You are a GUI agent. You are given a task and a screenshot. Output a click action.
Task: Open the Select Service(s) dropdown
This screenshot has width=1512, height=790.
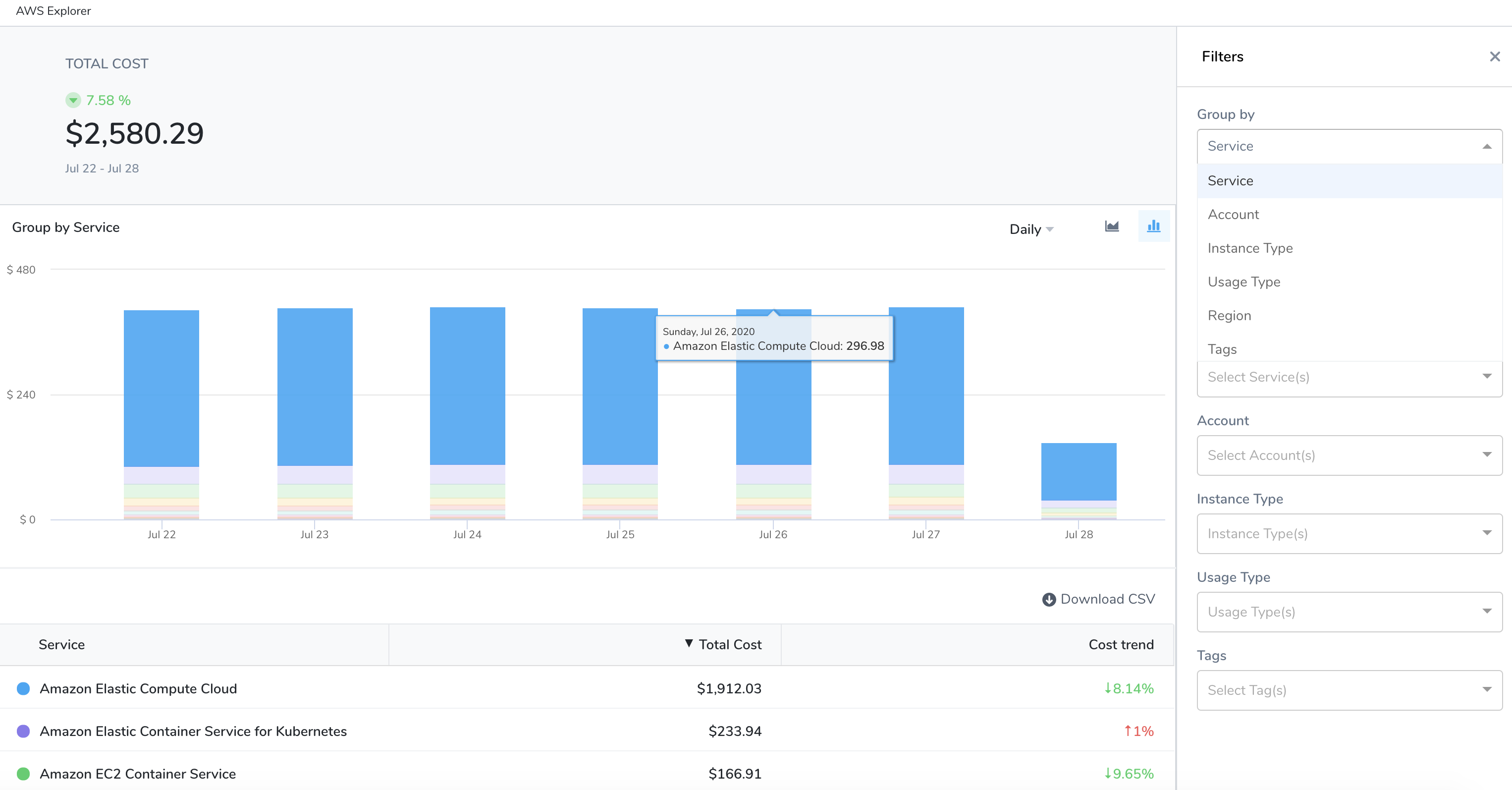(x=1349, y=378)
